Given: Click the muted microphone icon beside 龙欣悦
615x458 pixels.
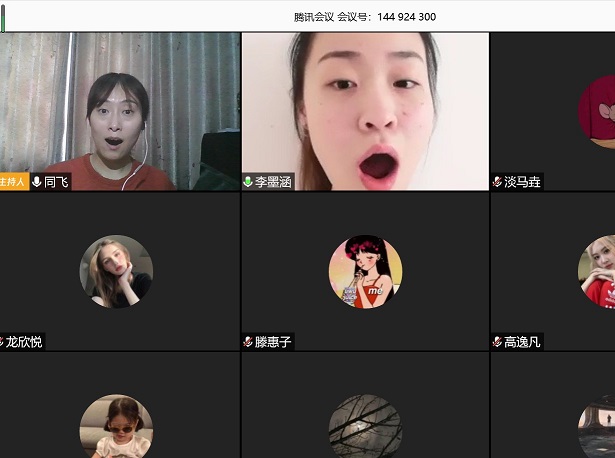Looking at the screenshot, I should point(2,342).
